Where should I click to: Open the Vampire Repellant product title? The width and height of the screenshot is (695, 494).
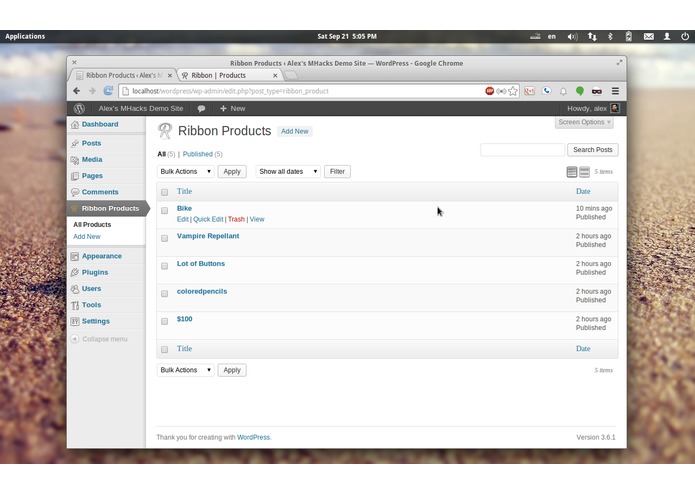pos(208,236)
